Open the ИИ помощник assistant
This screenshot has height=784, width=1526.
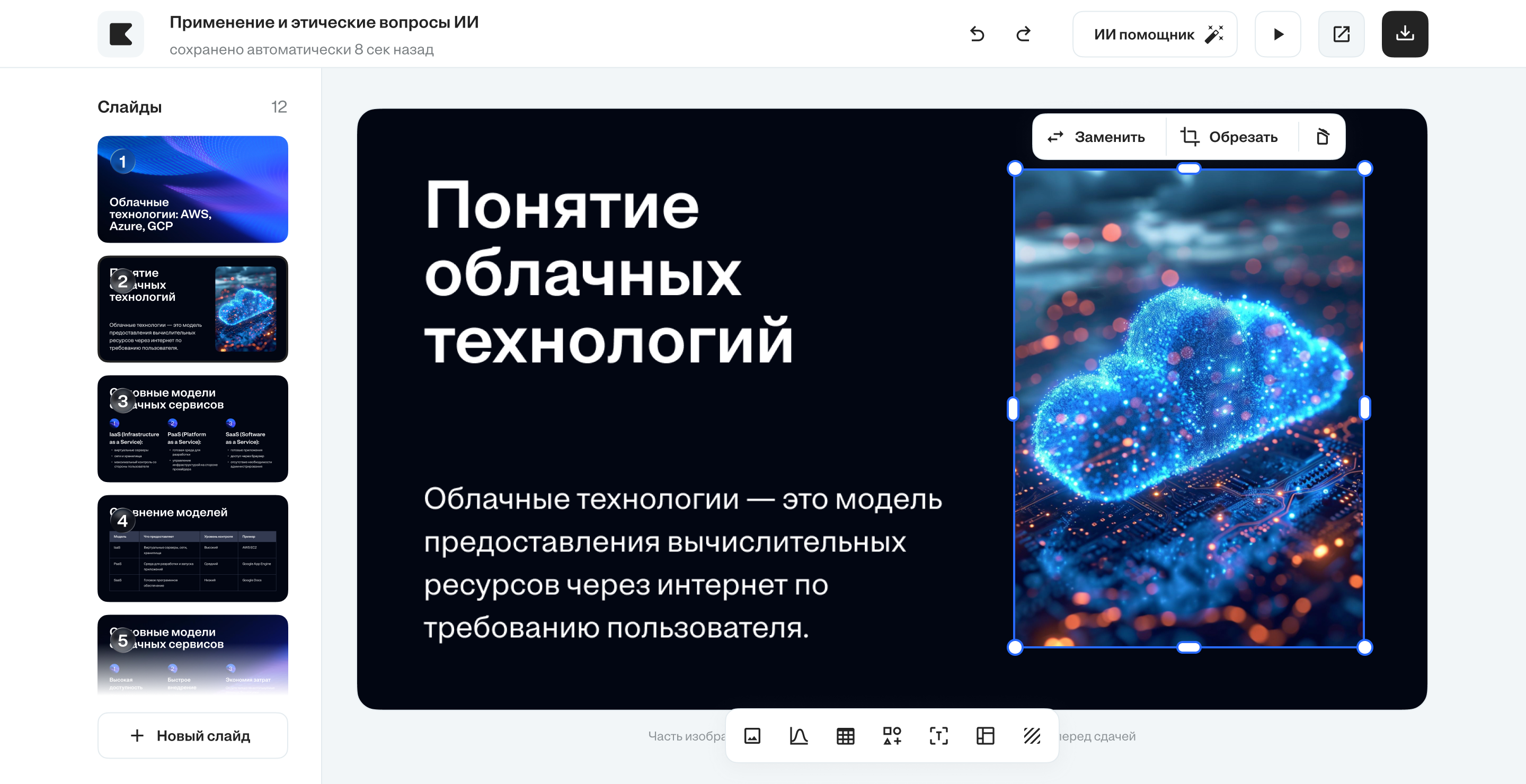(1155, 34)
